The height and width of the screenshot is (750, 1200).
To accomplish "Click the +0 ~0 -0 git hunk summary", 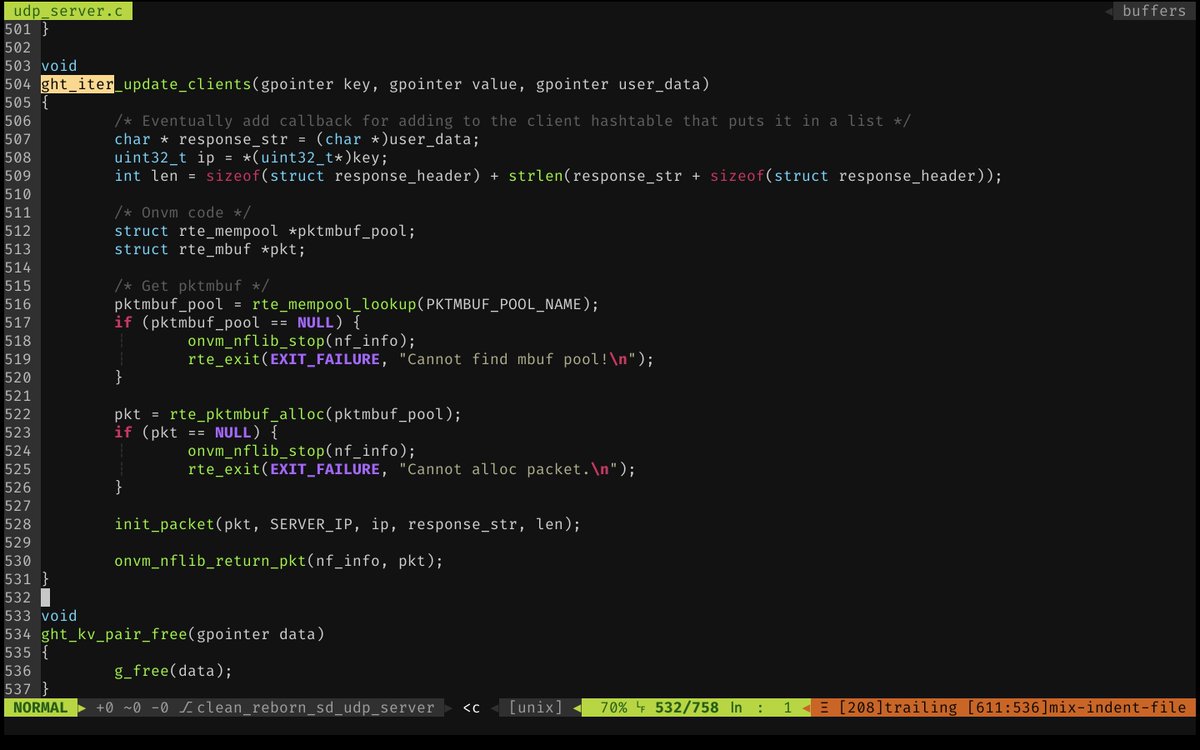I will click(x=133, y=707).
